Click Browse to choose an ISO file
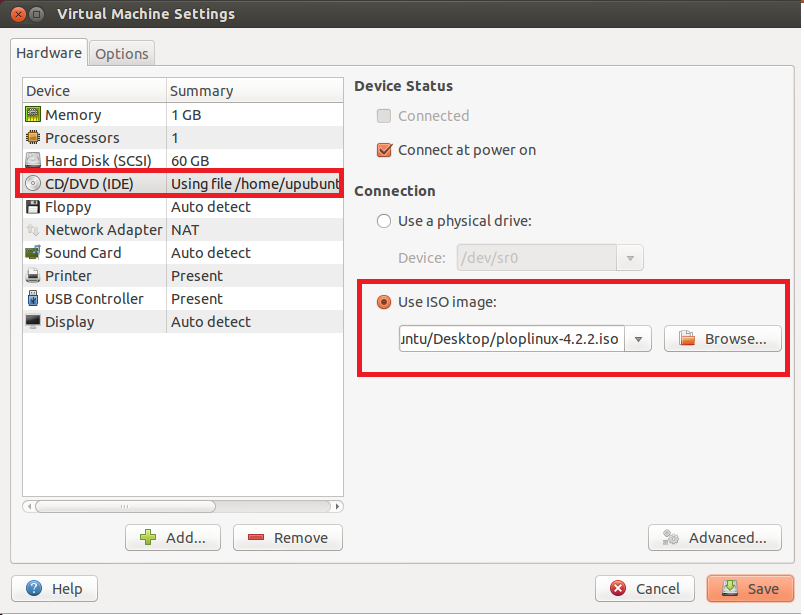Screen dimensions: 804x615 [x=722, y=338]
